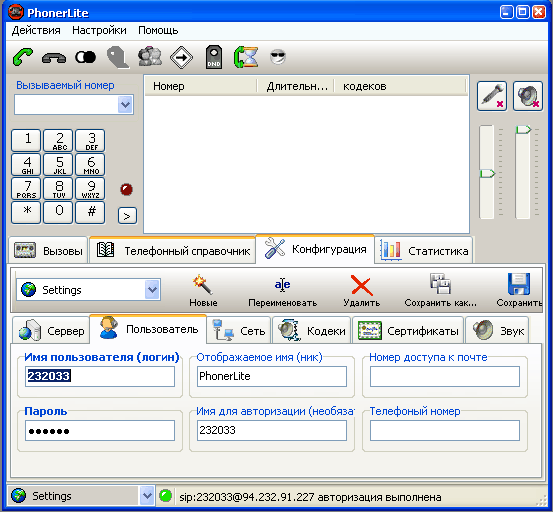The width and height of the screenshot is (553, 512).
Task: Mute the speaker button
Action: tap(528, 96)
